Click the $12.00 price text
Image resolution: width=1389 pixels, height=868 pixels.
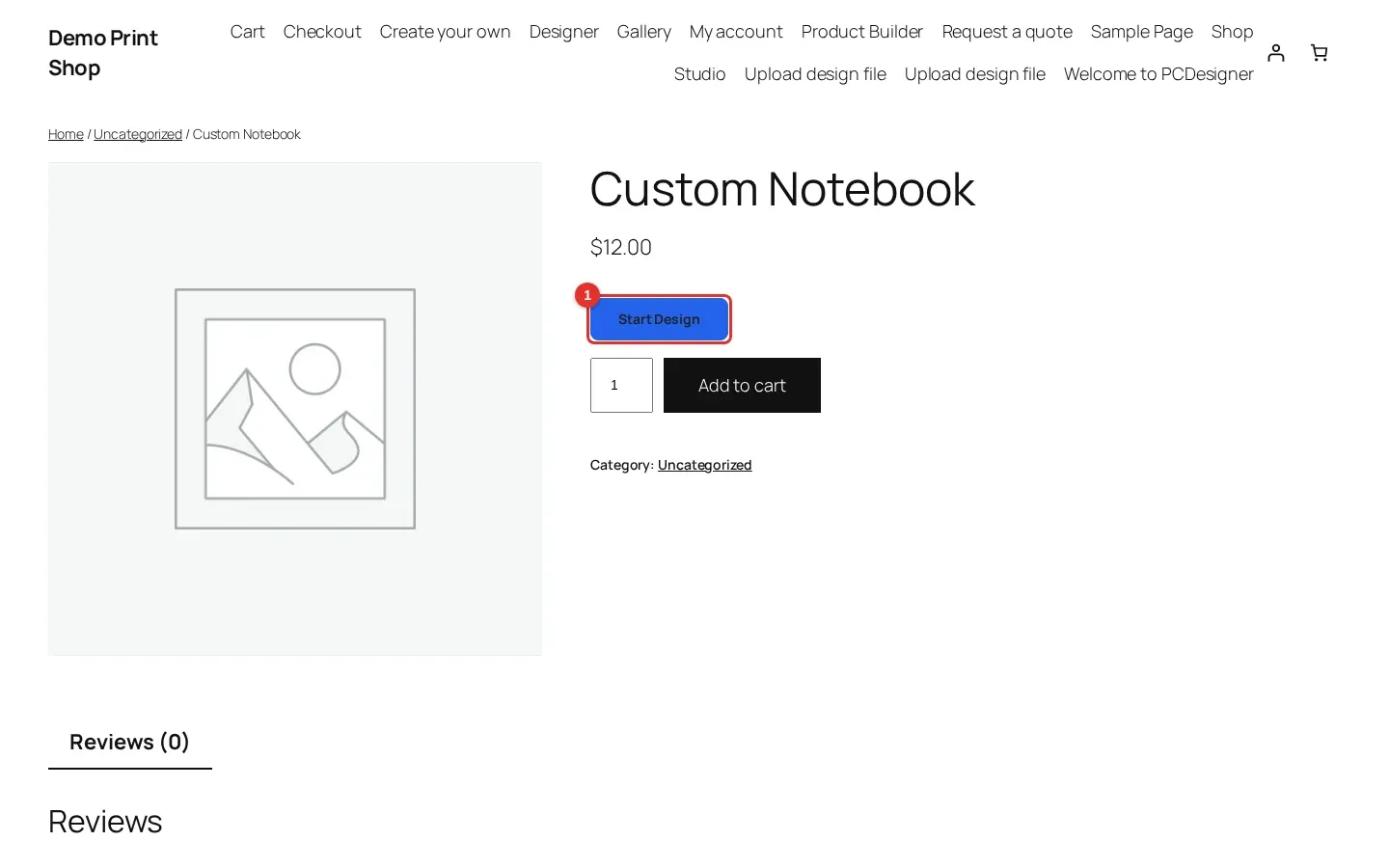[x=621, y=247]
